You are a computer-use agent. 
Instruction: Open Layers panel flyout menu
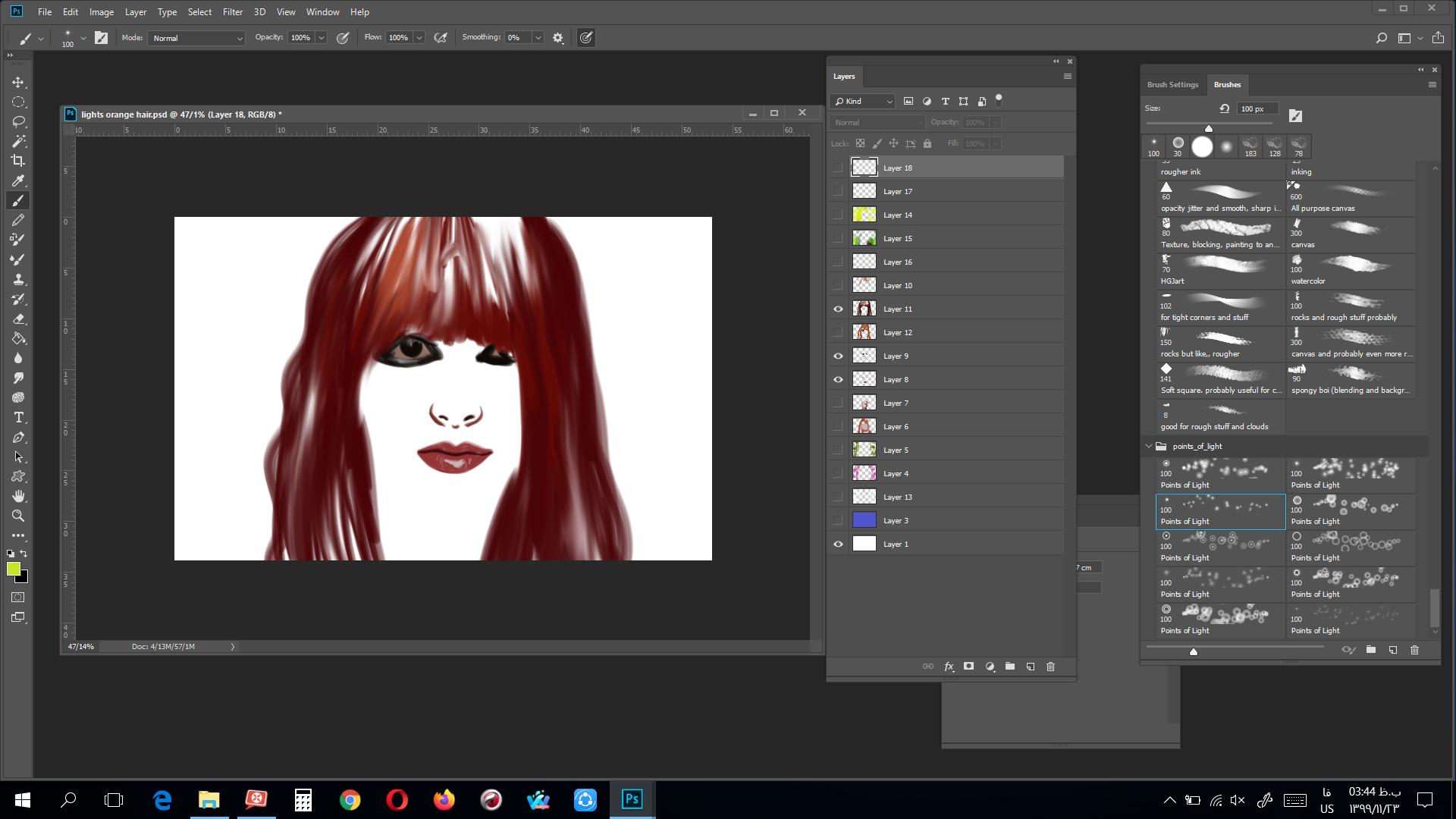point(1067,77)
